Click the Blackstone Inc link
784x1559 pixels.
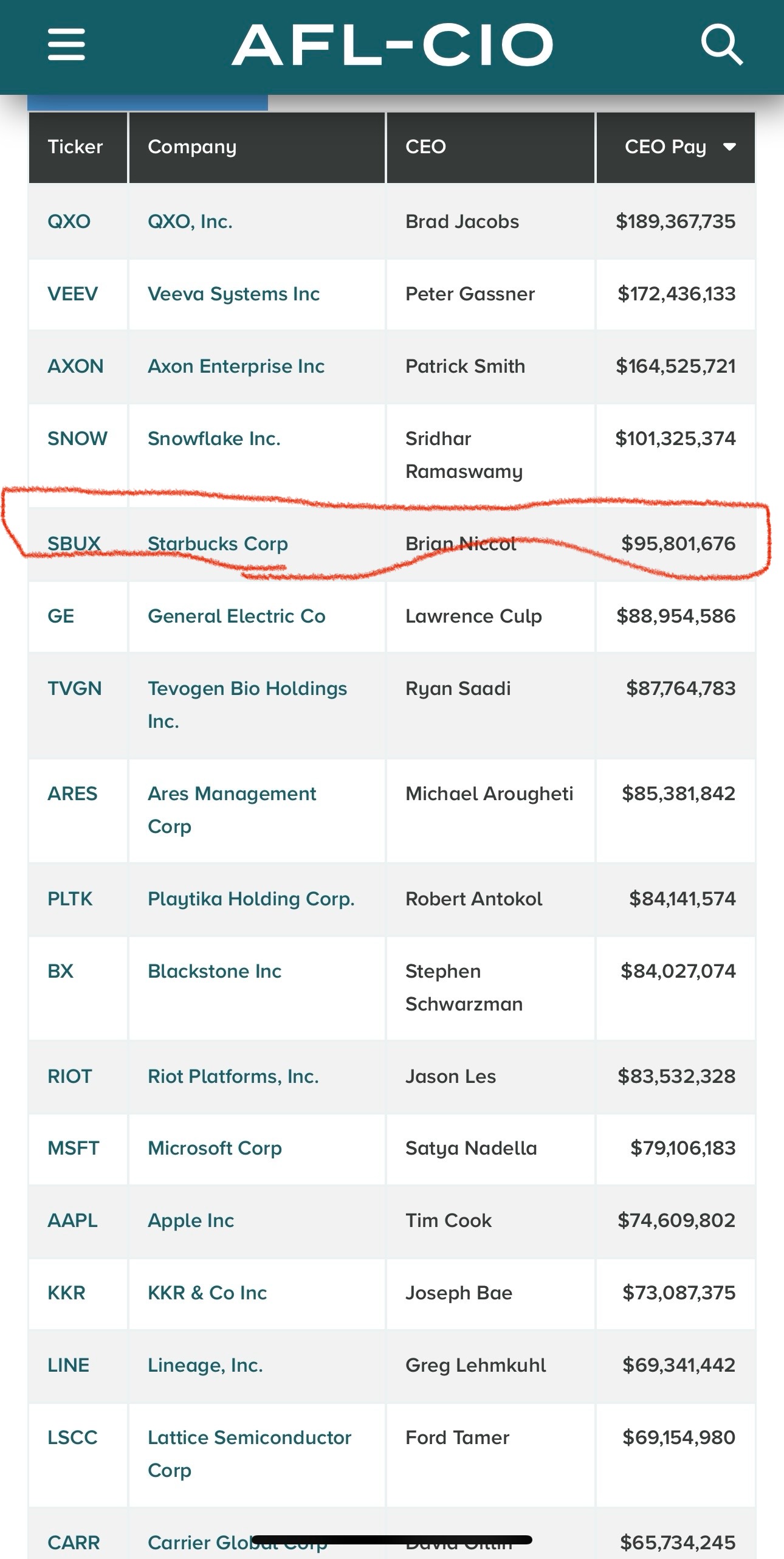click(x=215, y=972)
